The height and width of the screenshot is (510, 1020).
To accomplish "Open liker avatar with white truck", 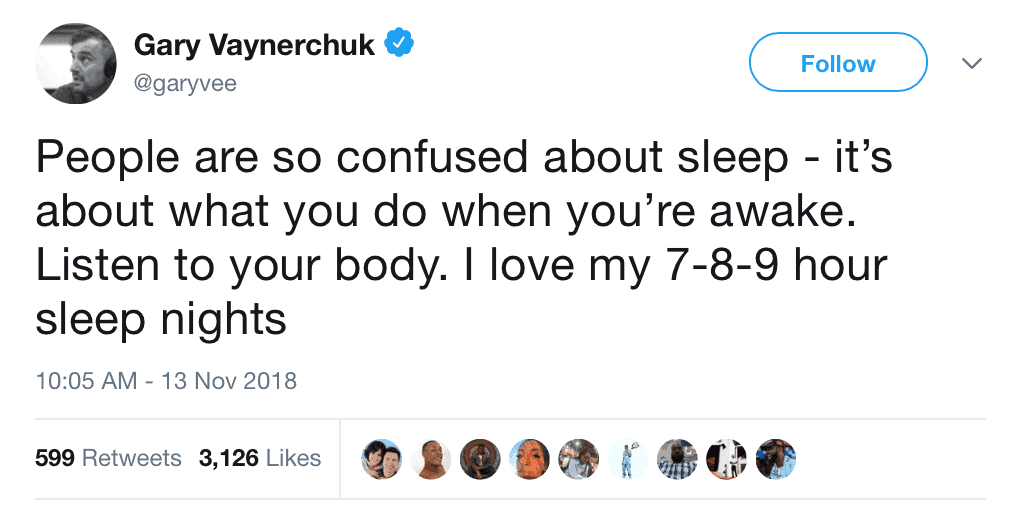I will click(727, 459).
